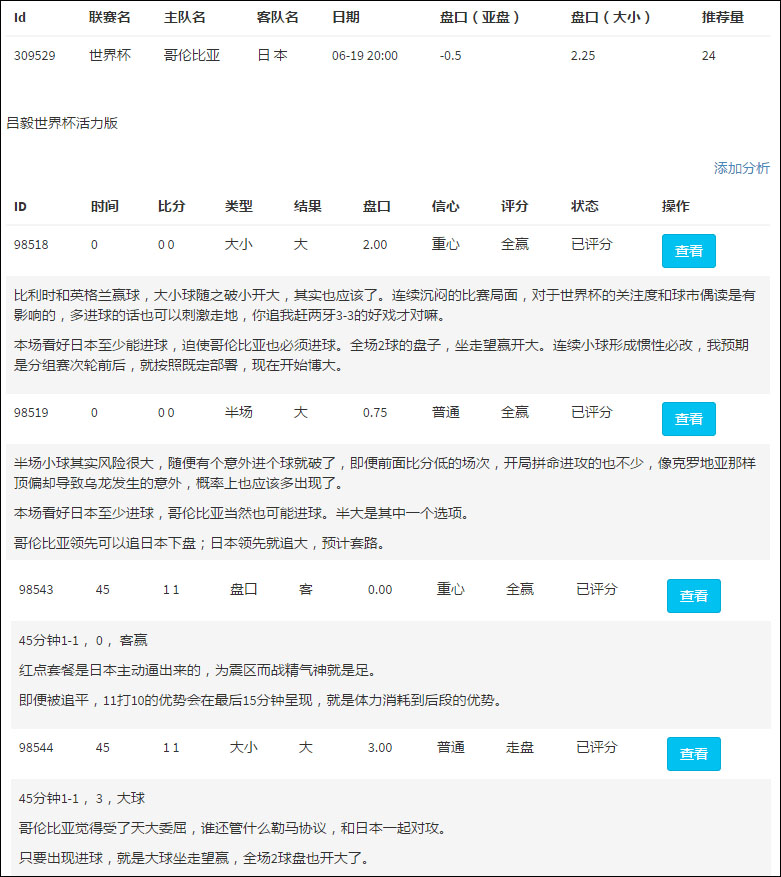Click the 主队名 column header
The image size is (781, 877).
click(x=185, y=17)
